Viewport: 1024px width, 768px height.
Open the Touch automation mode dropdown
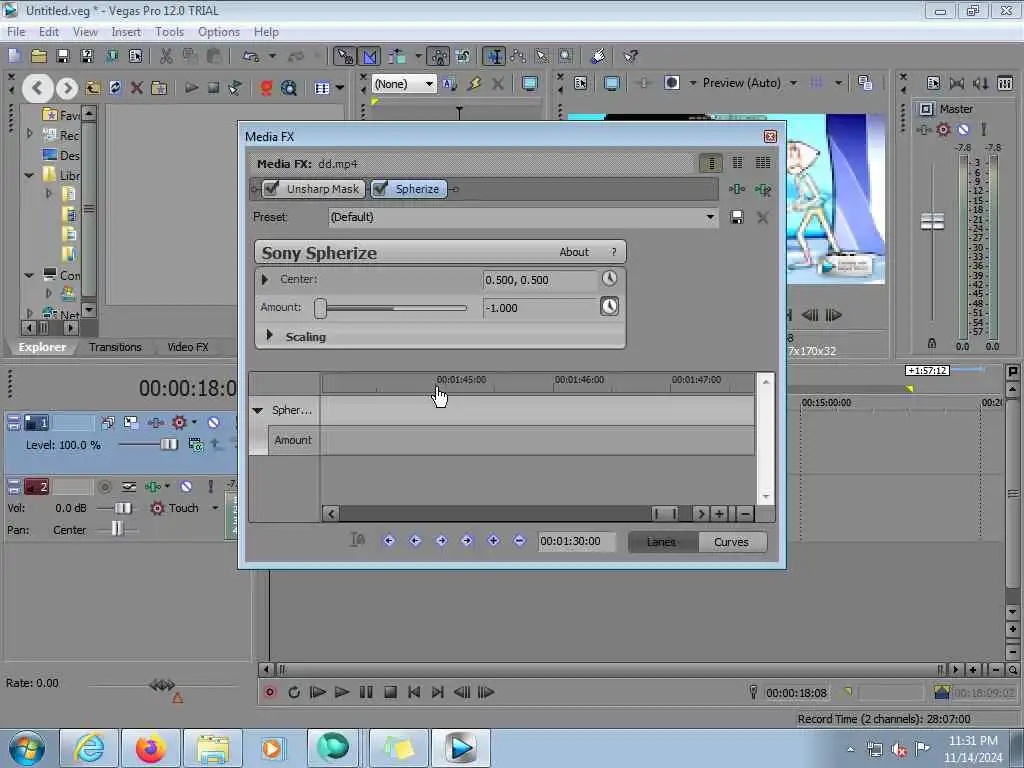(215, 508)
